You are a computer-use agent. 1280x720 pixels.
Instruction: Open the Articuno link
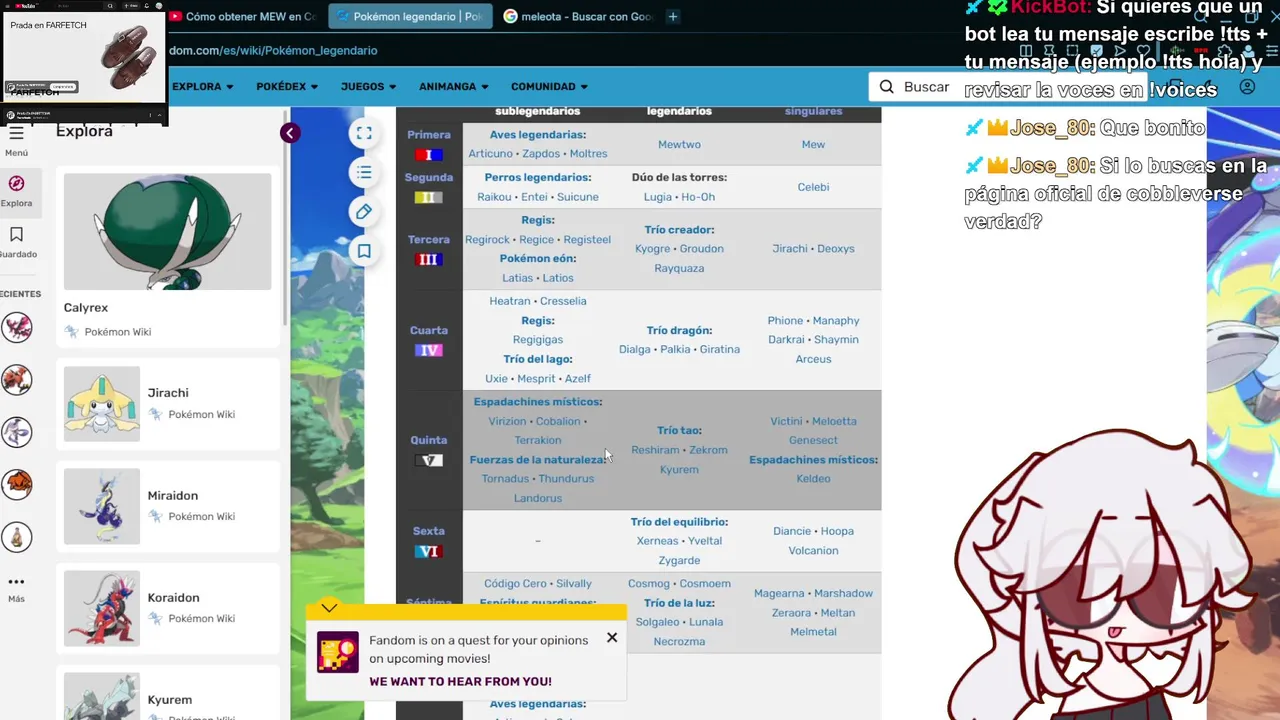490,154
